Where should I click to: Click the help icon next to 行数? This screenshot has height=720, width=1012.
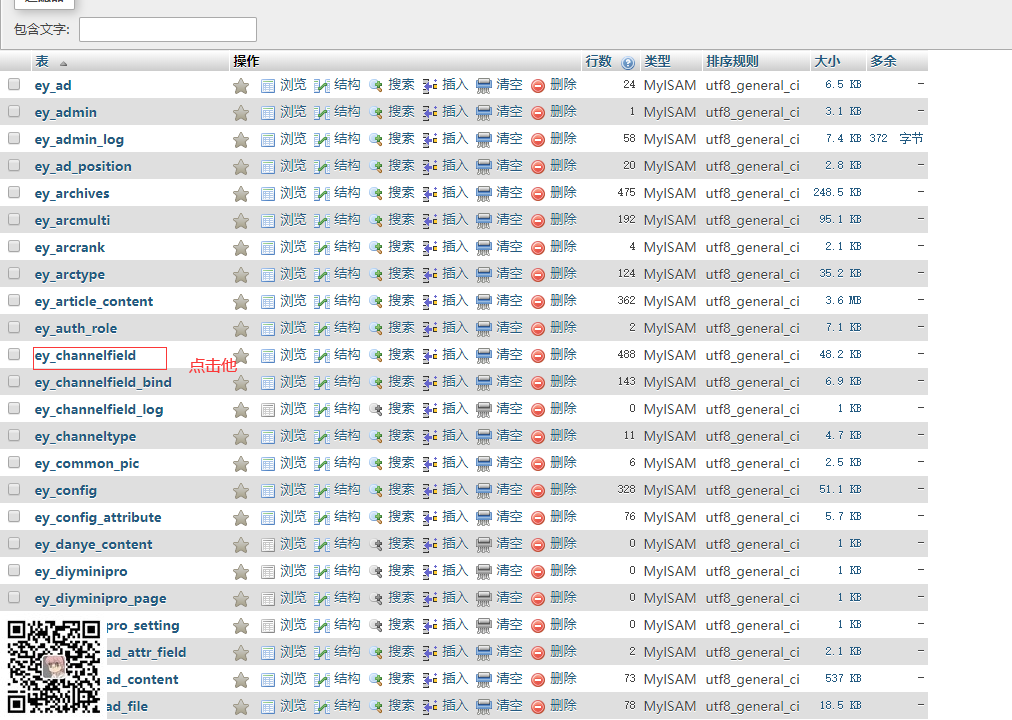tap(628, 62)
